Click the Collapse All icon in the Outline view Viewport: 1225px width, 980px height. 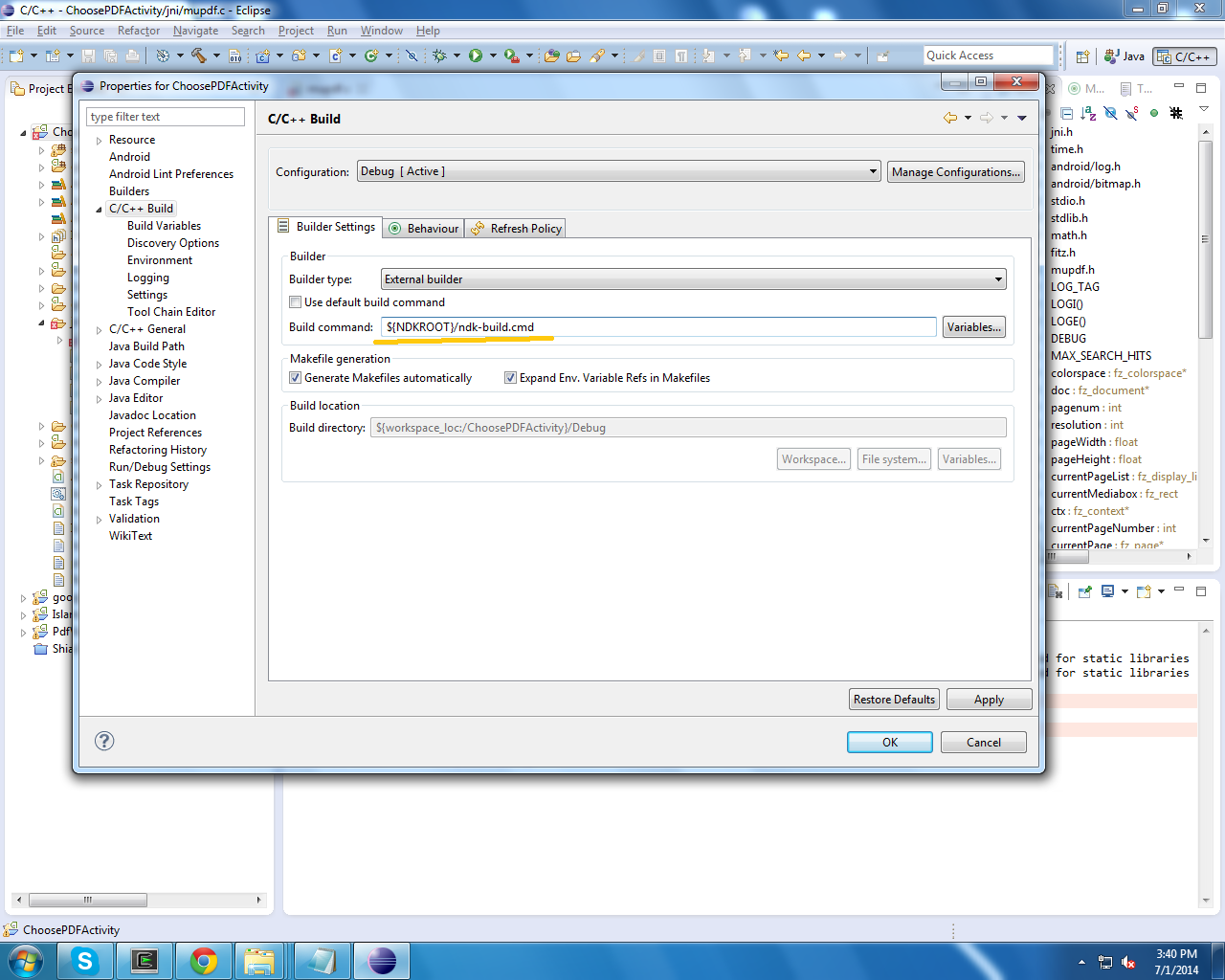click(x=1067, y=113)
